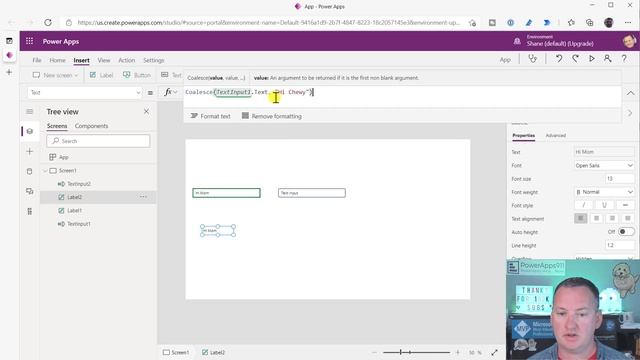Image resolution: width=640 pixels, height=360 pixels.
Task: Zoom in with the plus button
Action: (458, 352)
